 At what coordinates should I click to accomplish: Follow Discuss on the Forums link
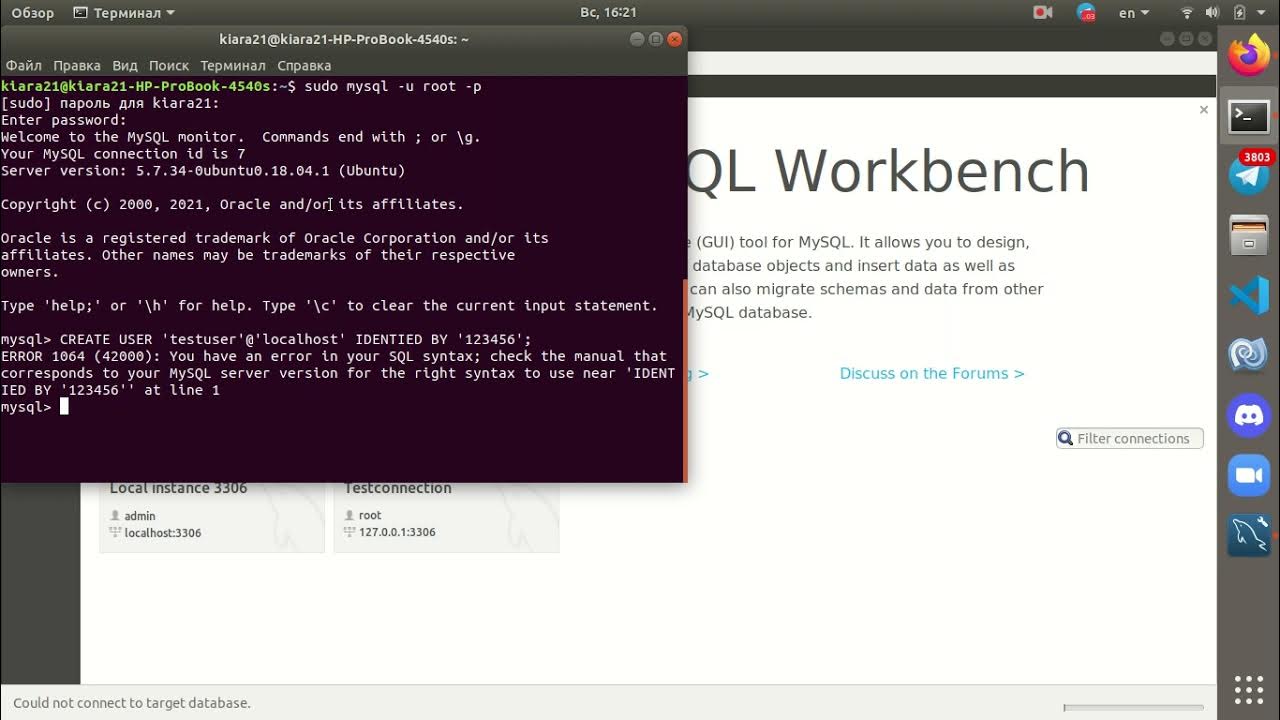click(932, 373)
